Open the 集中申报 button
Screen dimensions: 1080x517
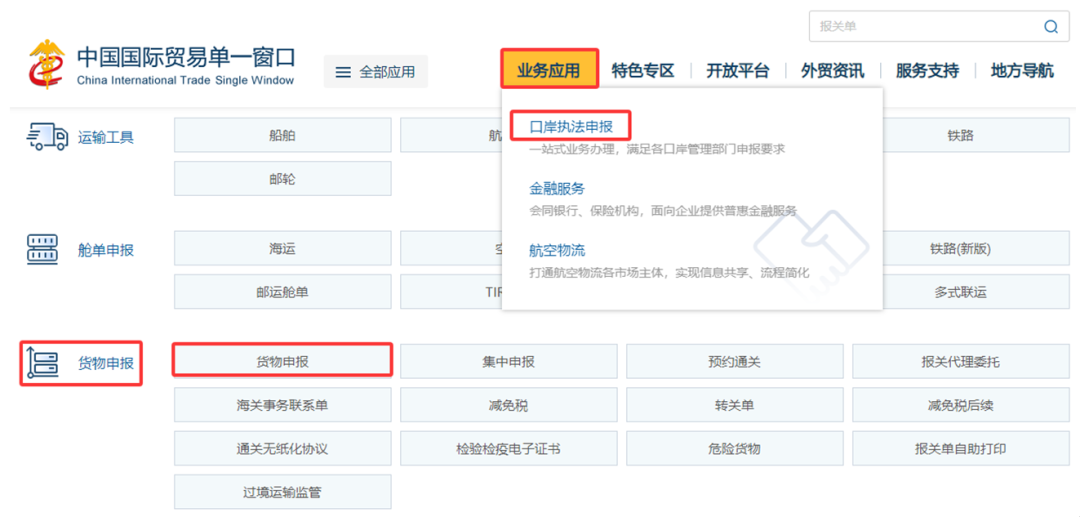coord(508,361)
